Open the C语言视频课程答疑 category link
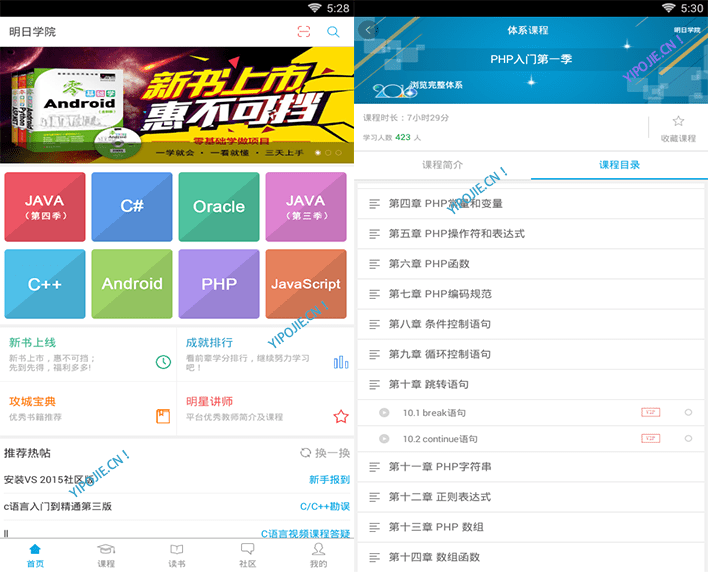This screenshot has height=572, width=708. click(x=306, y=534)
